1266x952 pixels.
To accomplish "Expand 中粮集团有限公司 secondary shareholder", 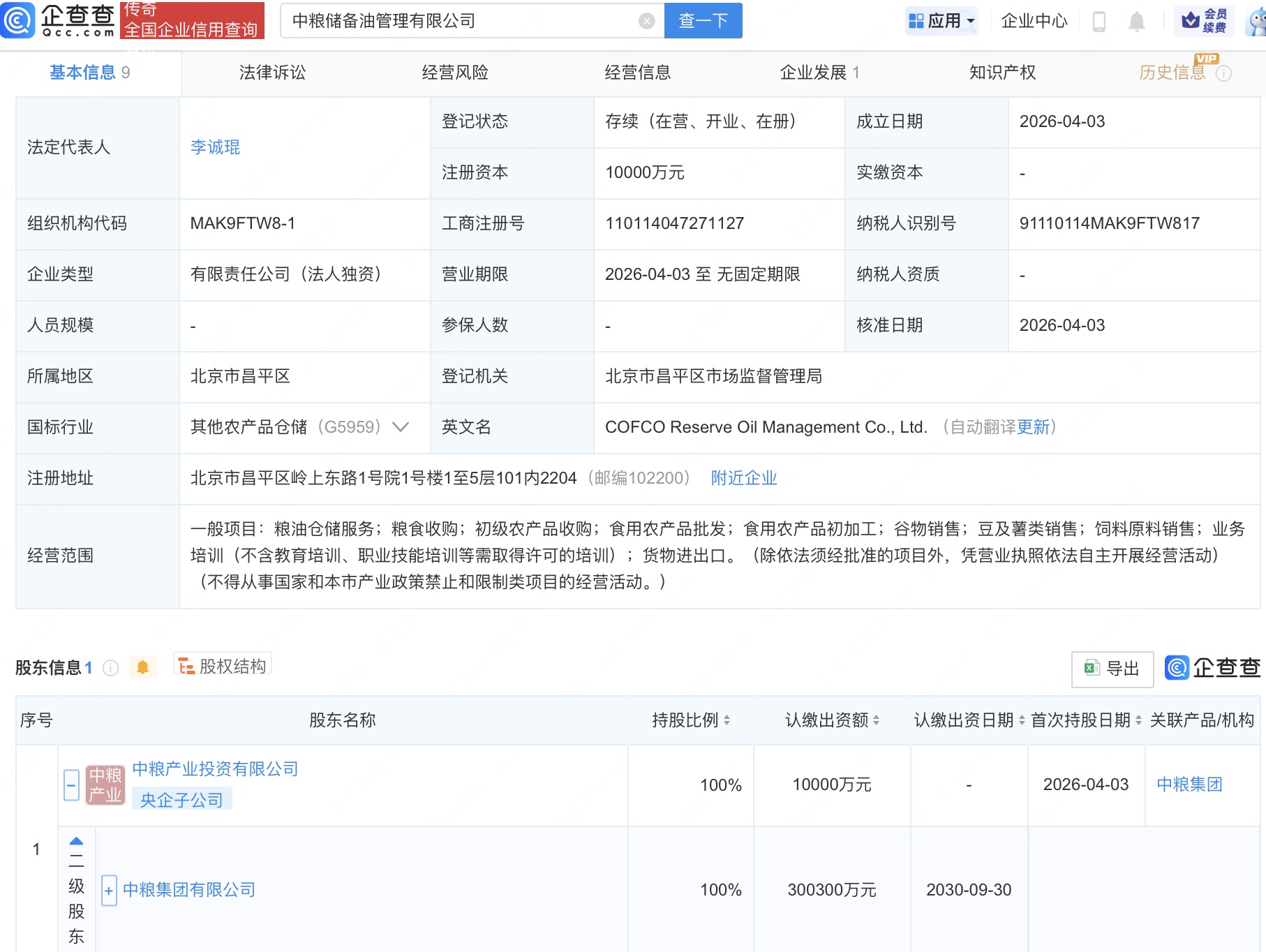I will [x=109, y=891].
